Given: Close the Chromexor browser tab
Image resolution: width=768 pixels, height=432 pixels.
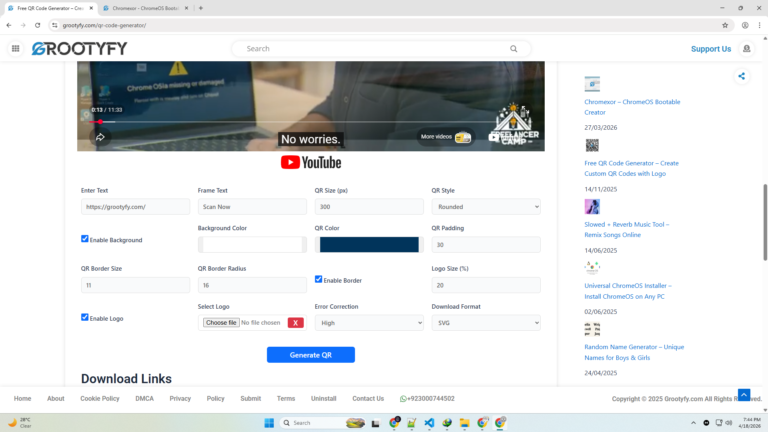Looking at the screenshot, I should click(186, 8).
